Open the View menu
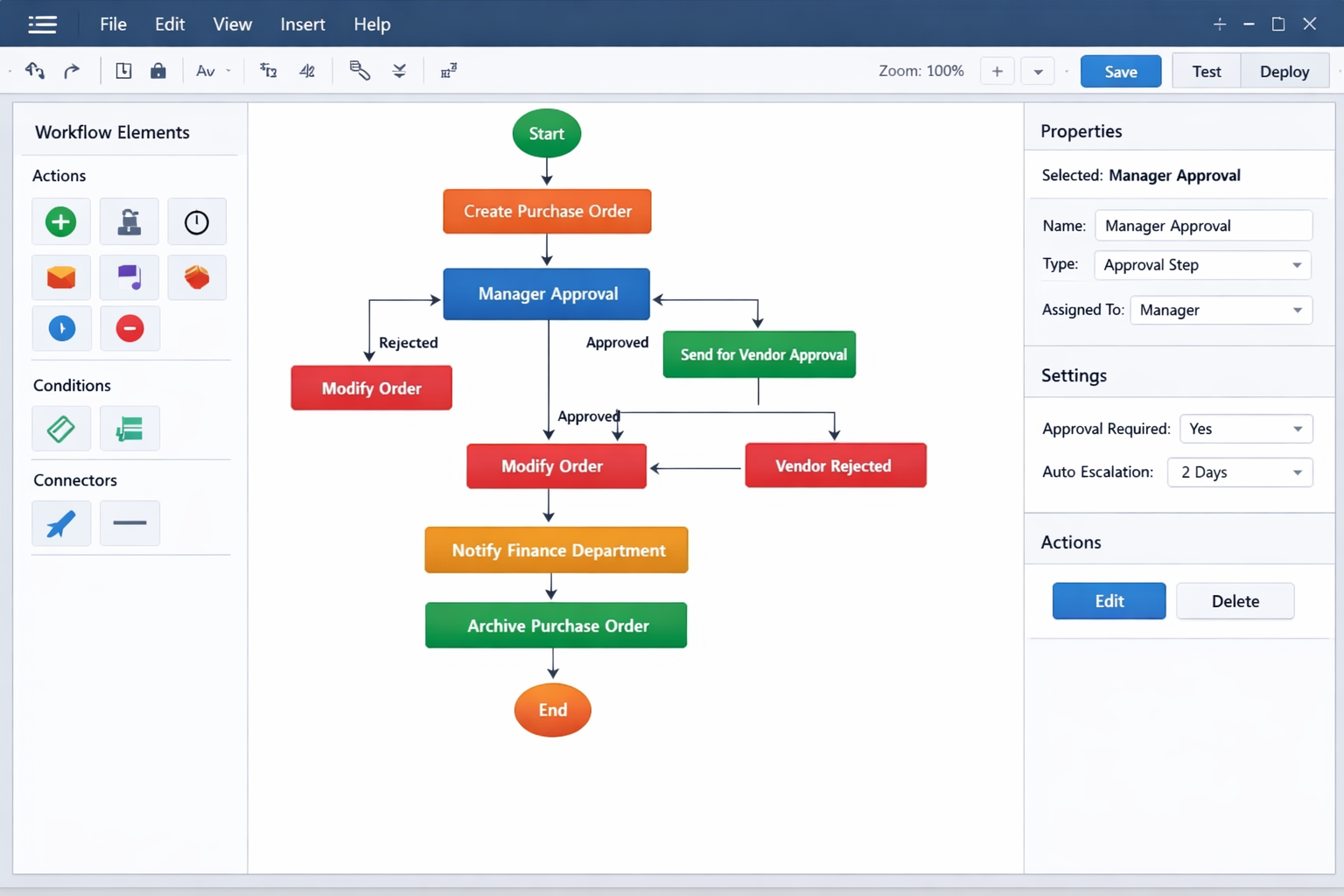Viewport: 1344px width, 896px height. (232, 24)
